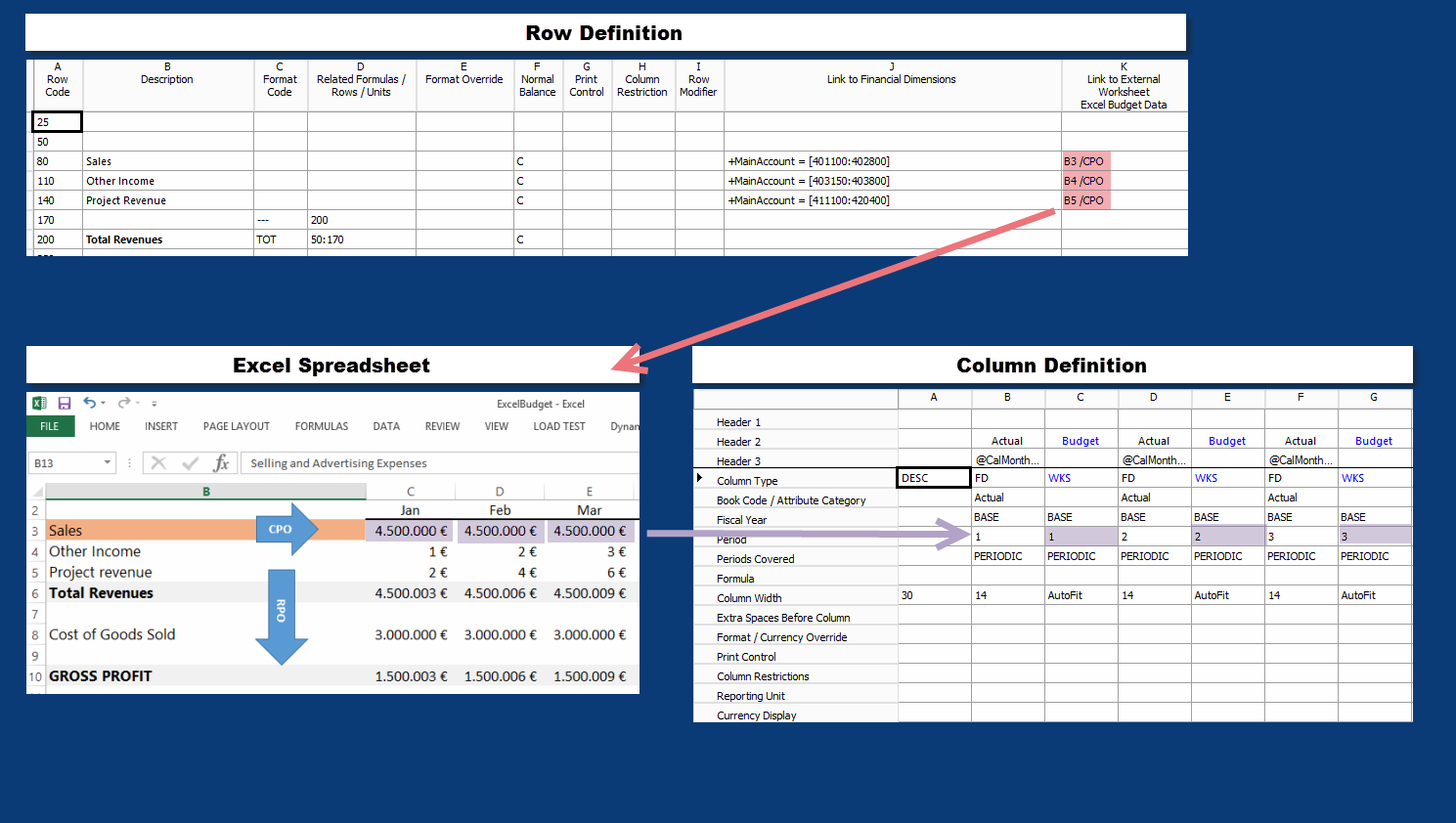The image size is (1456, 823).
Task: Open the Customize Quick Access Toolbar dropdown
Action: [x=154, y=404]
